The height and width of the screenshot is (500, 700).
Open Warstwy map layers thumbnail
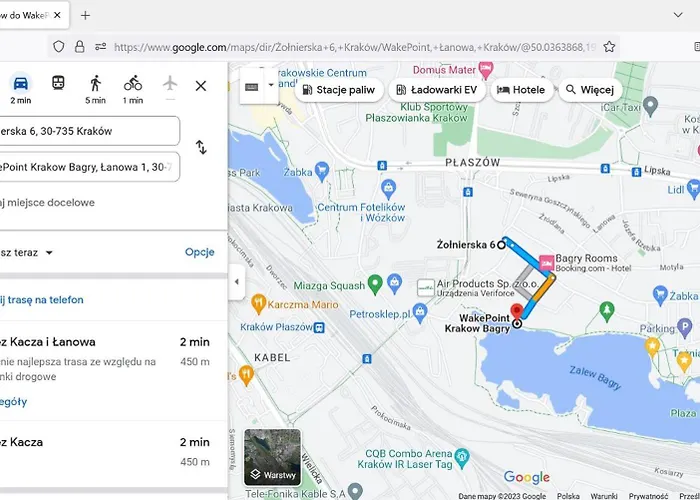[x=273, y=457]
